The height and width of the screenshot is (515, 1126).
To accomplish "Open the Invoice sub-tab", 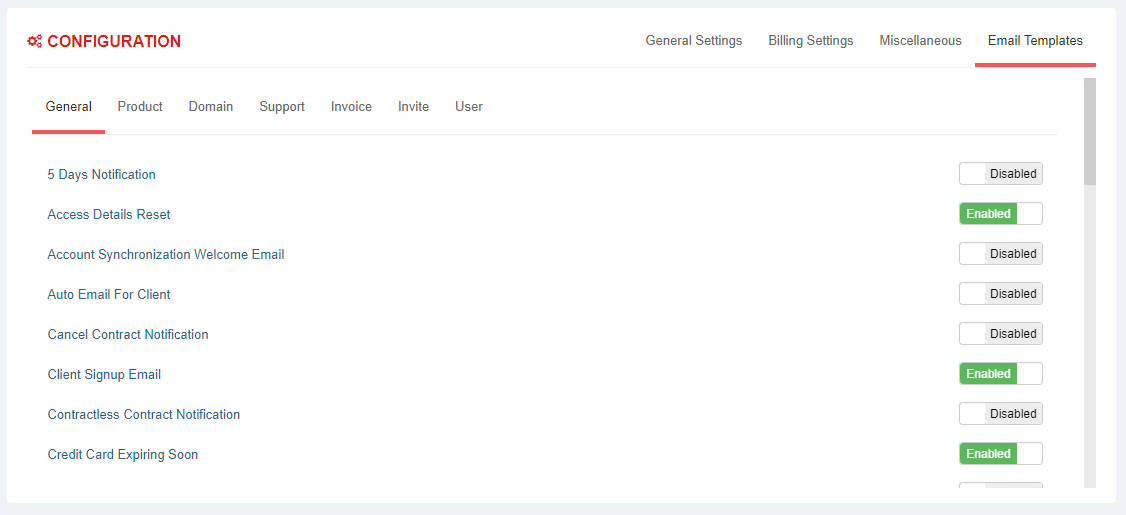I will (351, 107).
